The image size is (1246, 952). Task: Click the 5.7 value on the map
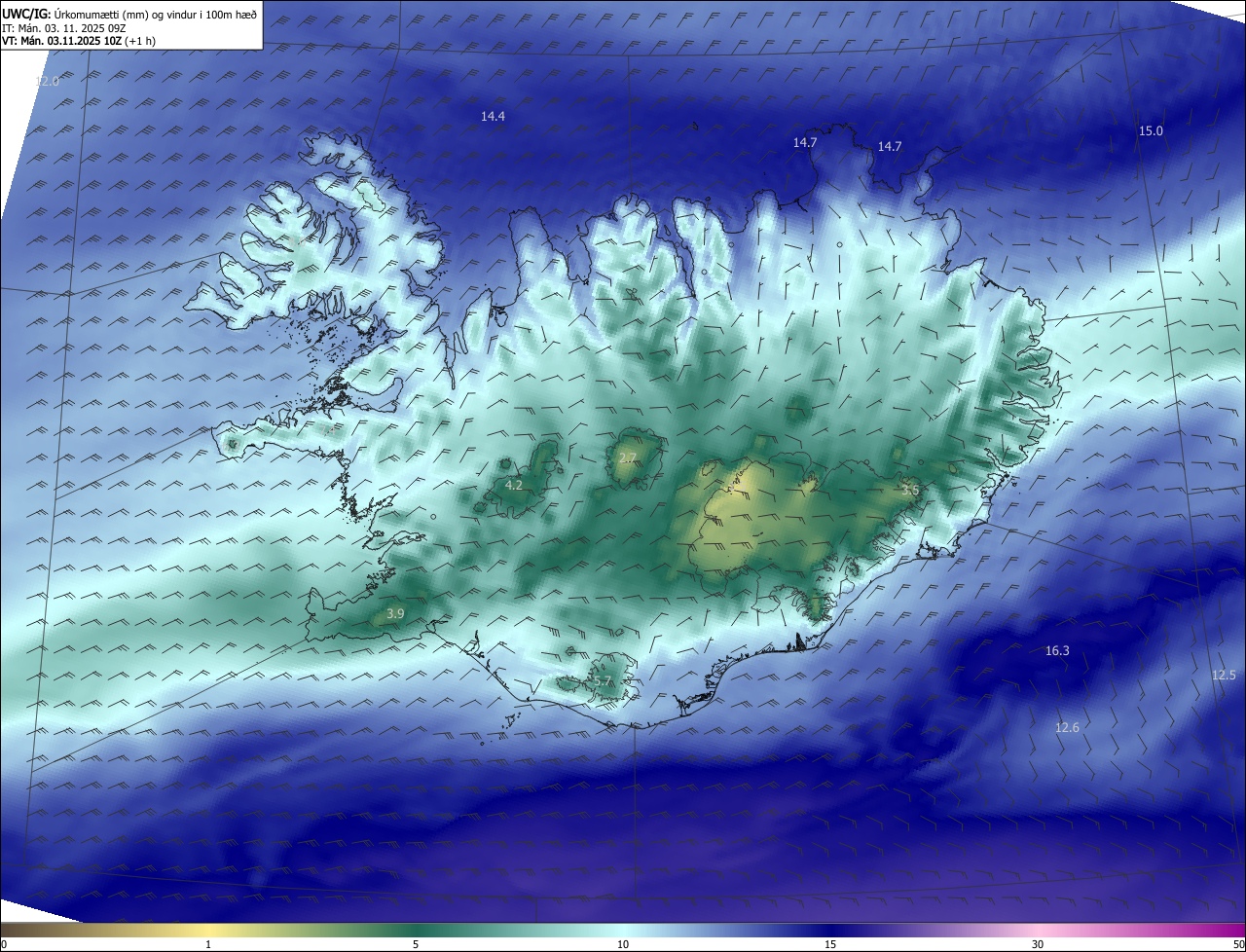pyautogui.click(x=602, y=682)
